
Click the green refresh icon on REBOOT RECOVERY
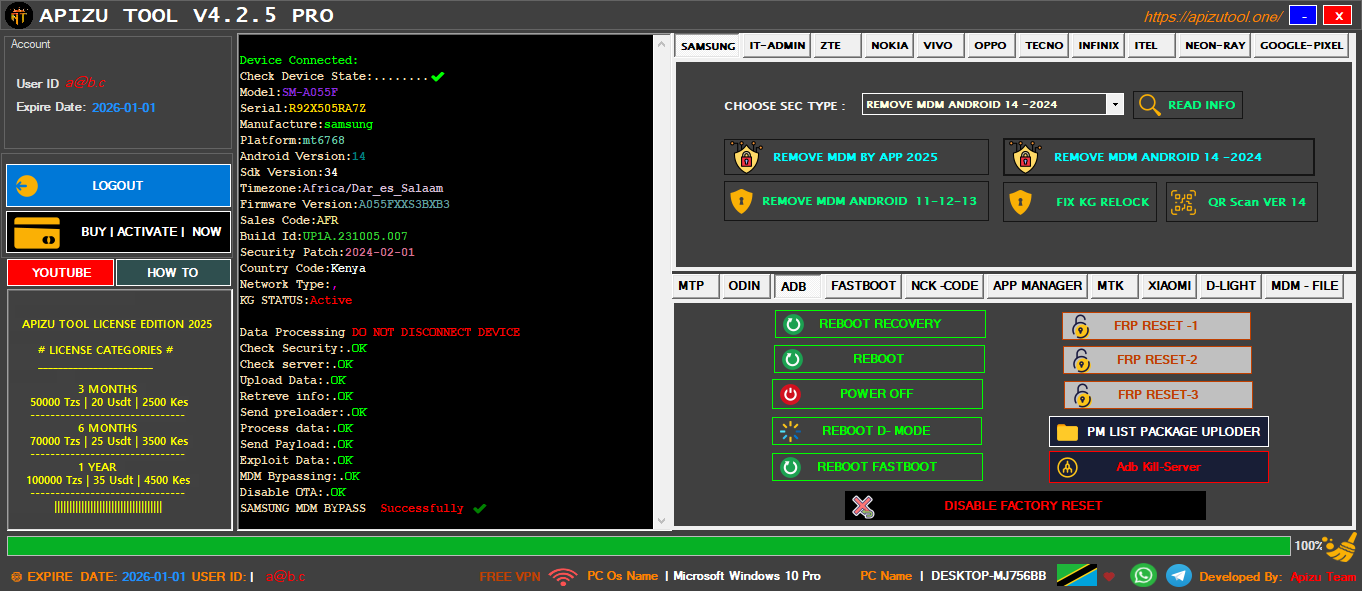point(793,324)
